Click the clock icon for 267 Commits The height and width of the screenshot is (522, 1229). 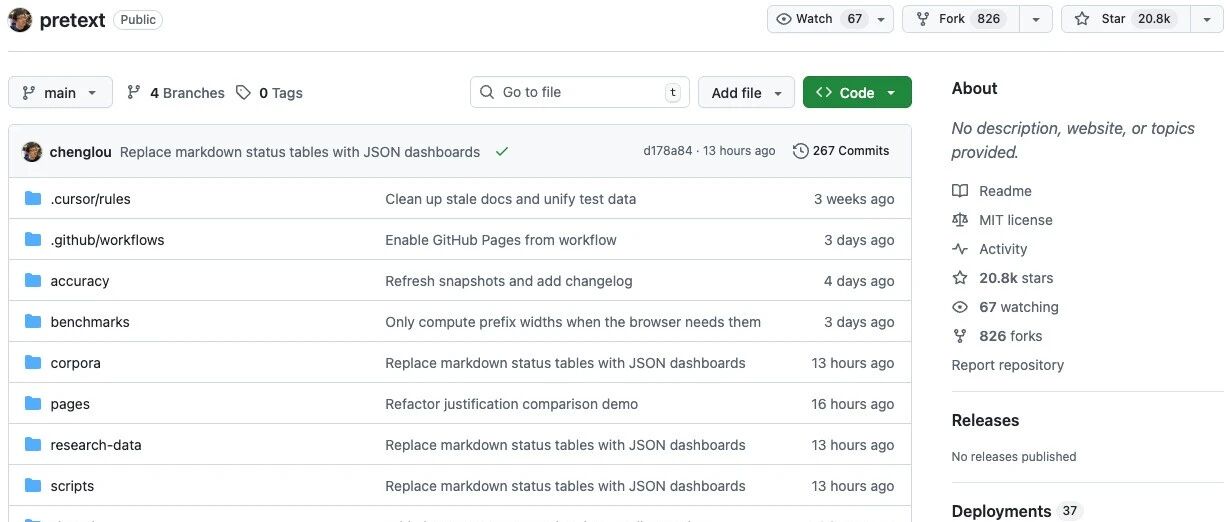(x=800, y=151)
